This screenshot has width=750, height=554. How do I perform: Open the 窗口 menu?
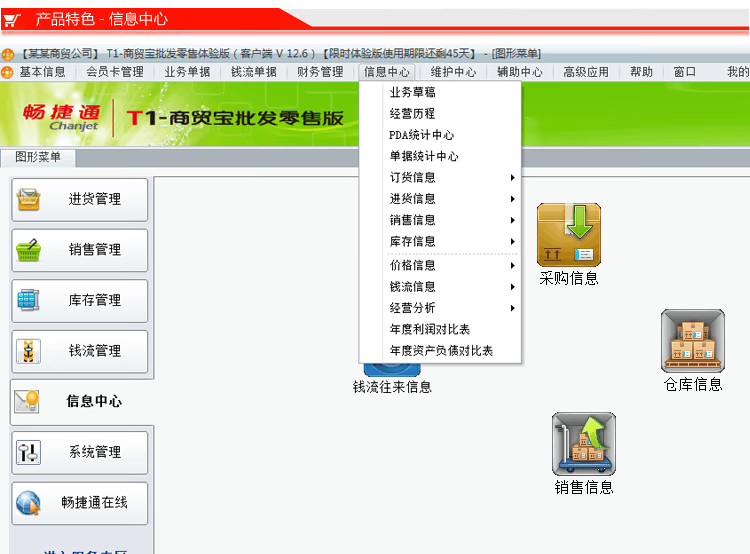point(684,72)
